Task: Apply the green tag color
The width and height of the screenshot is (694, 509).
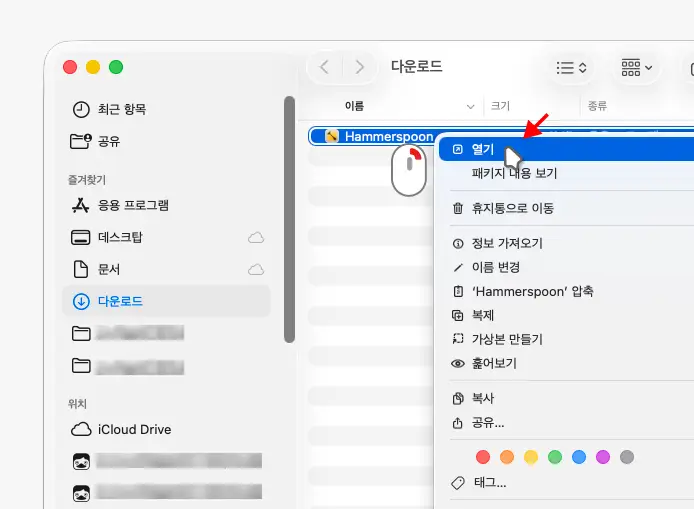Action: click(x=555, y=457)
